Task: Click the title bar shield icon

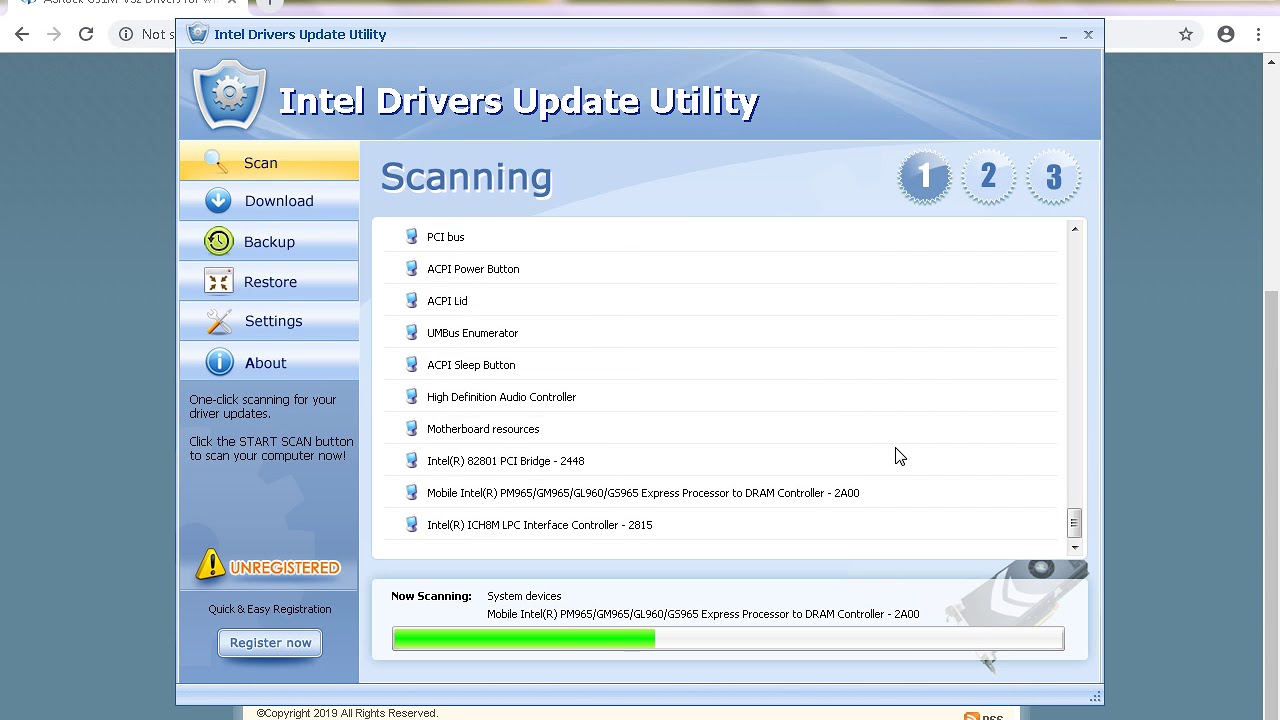Action: [x=197, y=34]
